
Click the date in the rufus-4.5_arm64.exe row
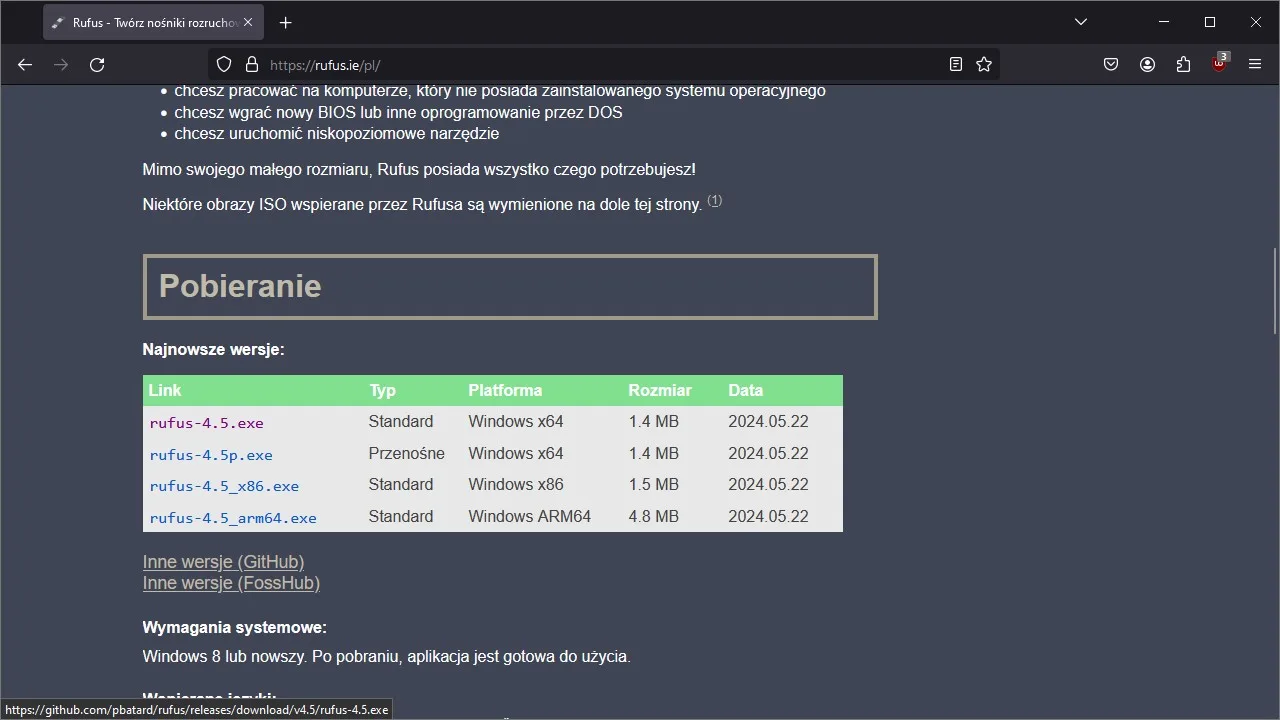[768, 516]
